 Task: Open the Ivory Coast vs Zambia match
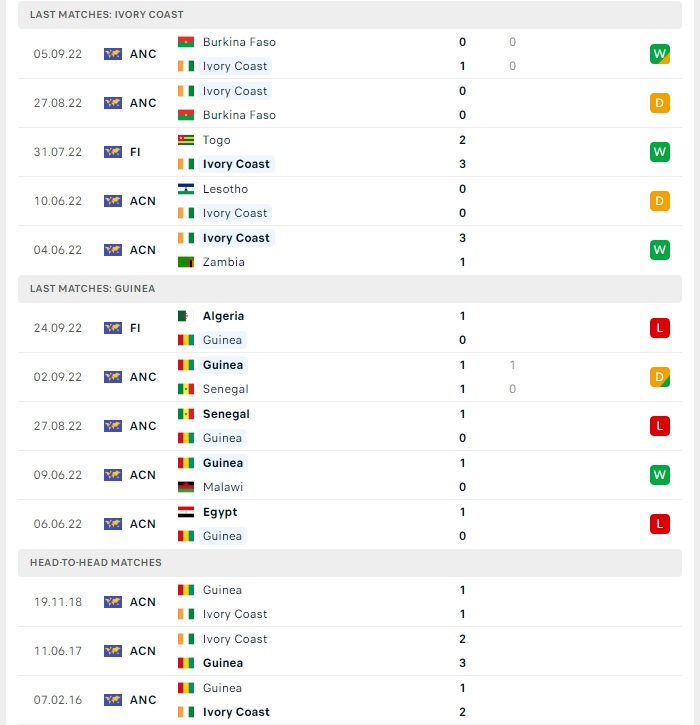point(350,250)
